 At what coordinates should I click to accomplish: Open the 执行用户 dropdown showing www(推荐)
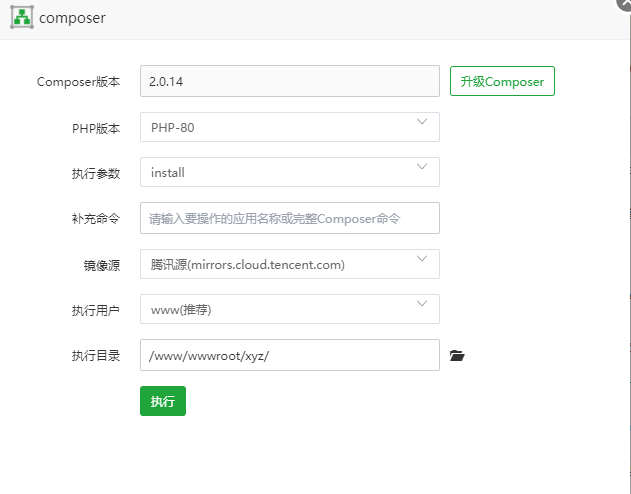pyautogui.click(x=290, y=309)
